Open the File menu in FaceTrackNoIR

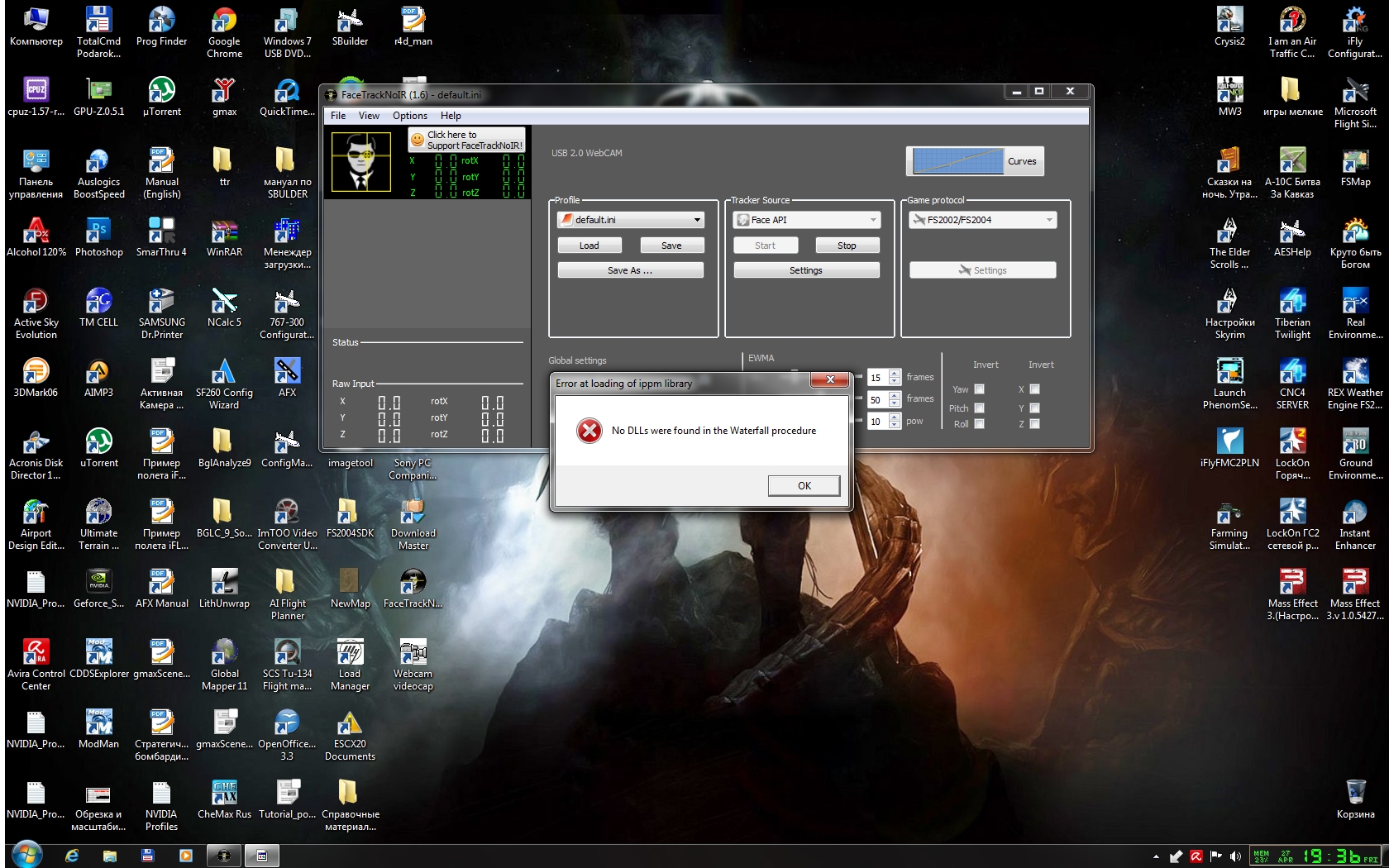coord(338,116)
